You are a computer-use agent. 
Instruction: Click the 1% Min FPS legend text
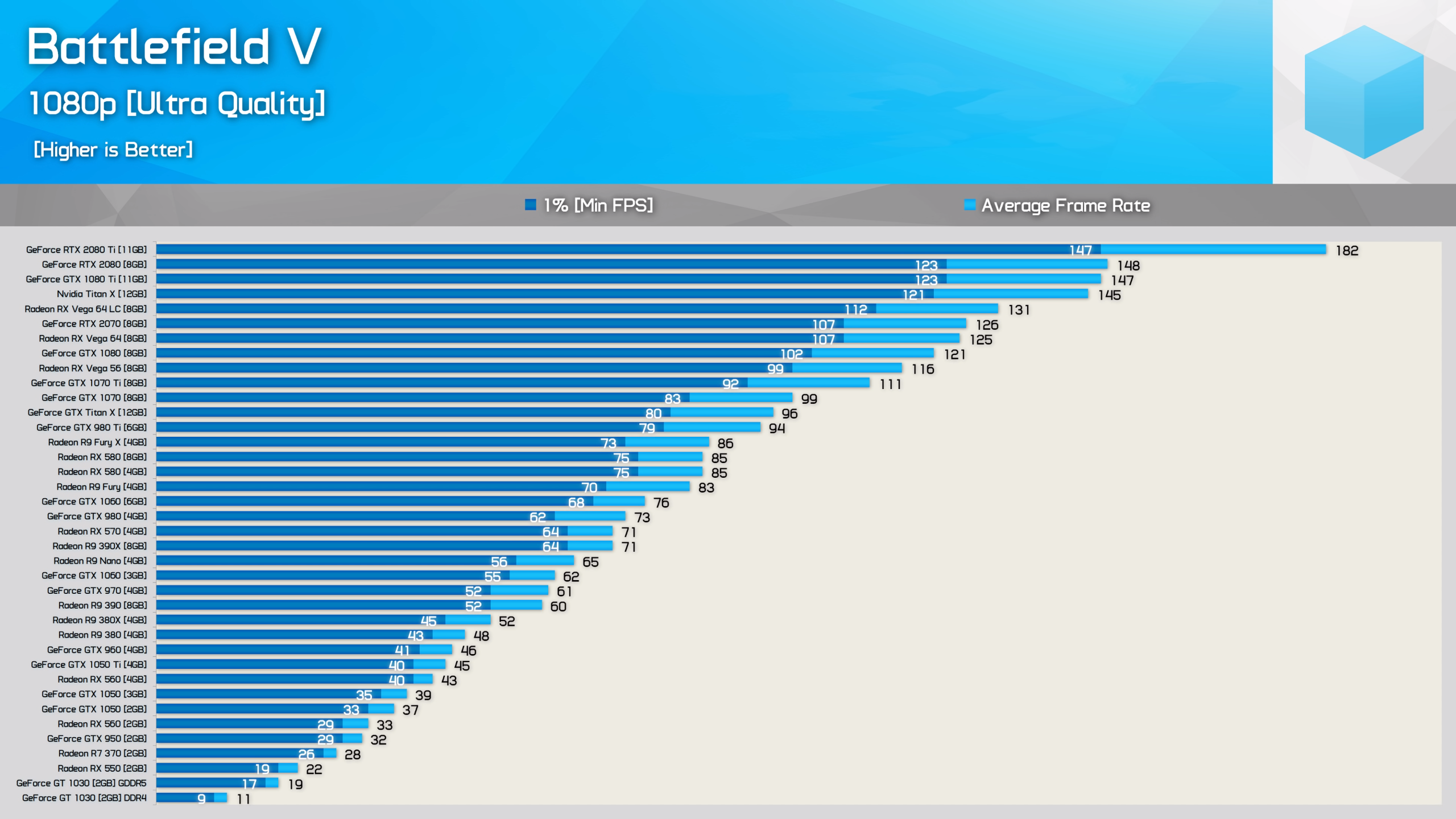[x=598, y=205]
